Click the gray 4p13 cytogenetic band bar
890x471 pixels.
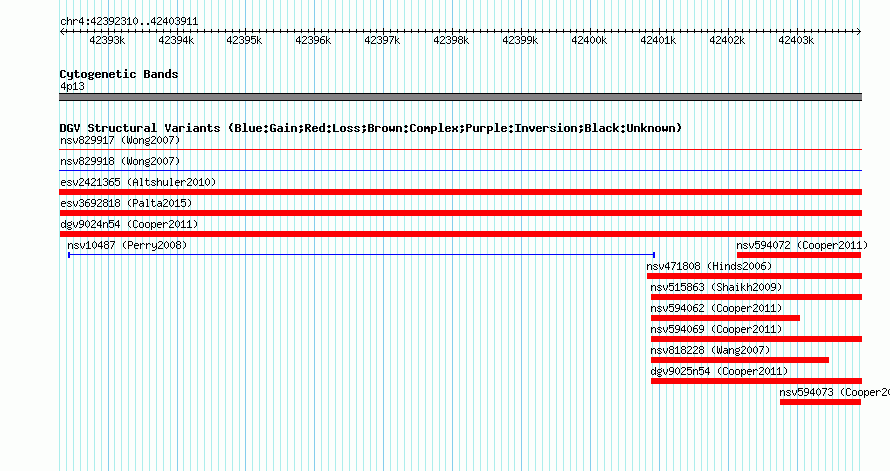click(460, 97)
